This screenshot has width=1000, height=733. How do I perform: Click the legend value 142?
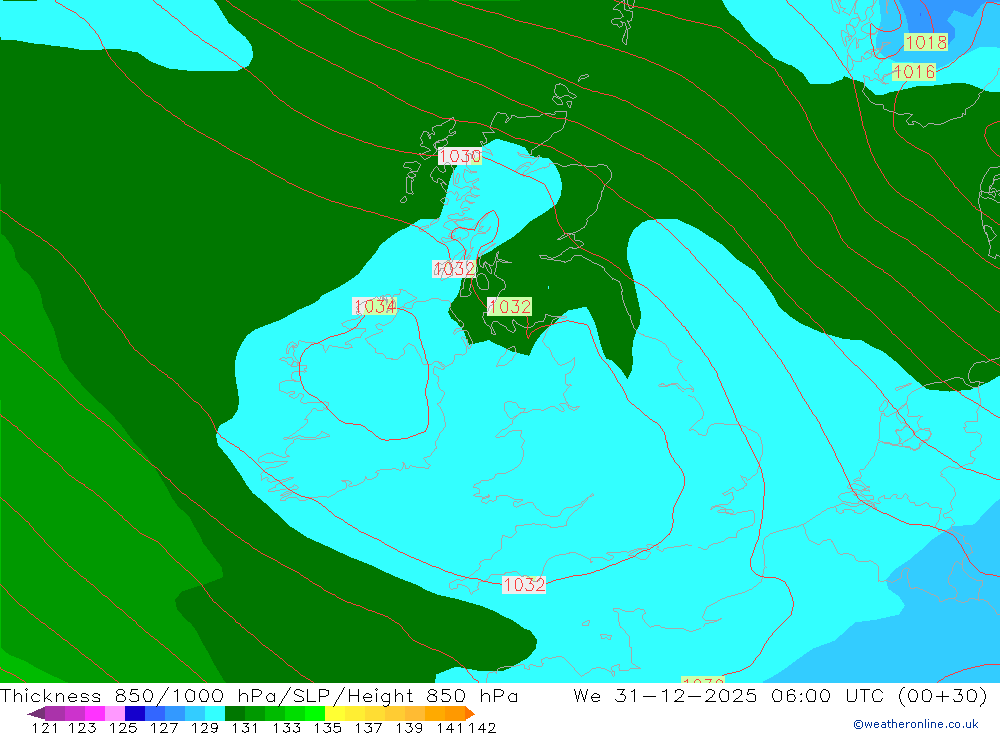482,727
